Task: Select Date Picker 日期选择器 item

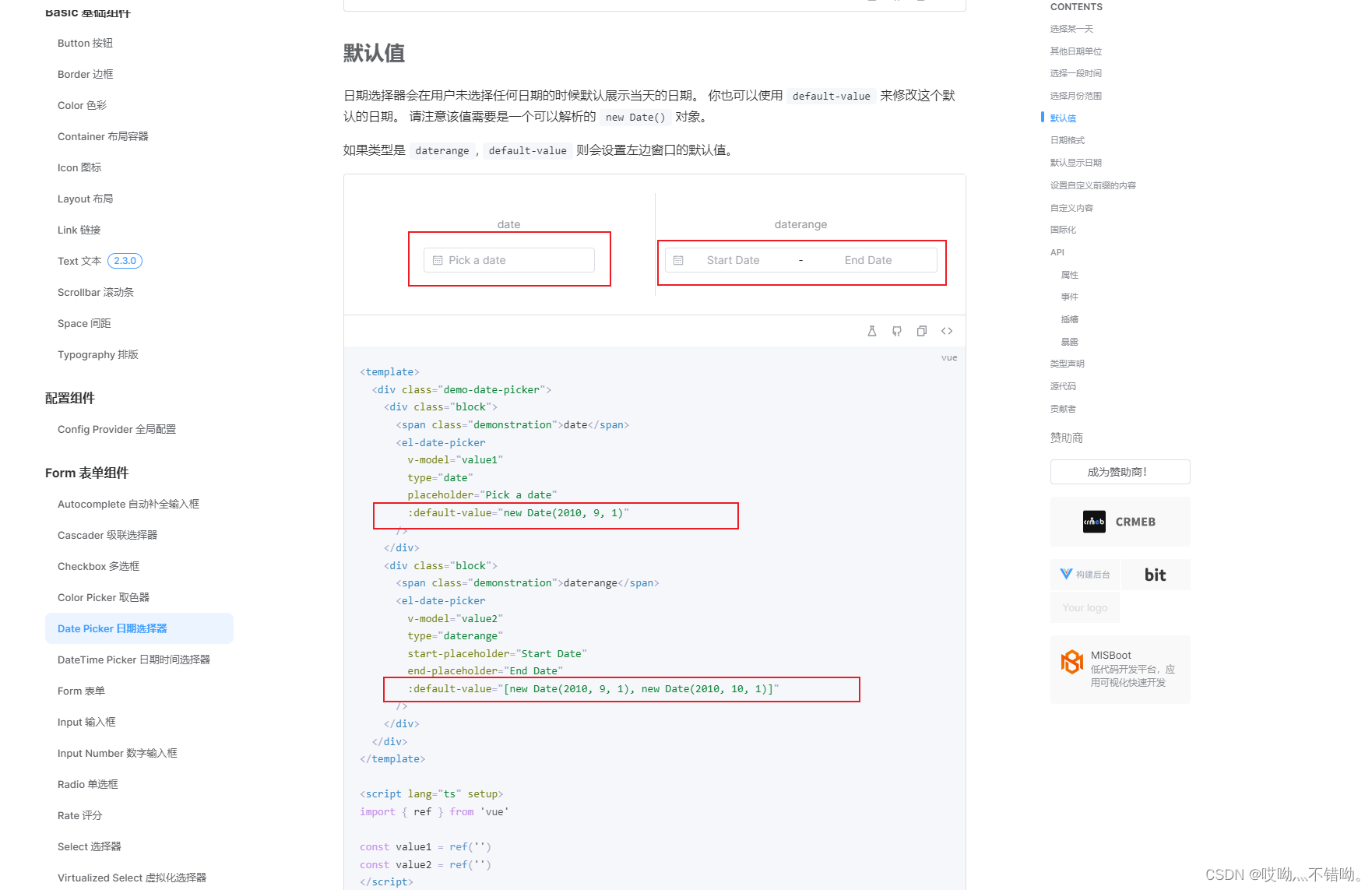Action: [139, 628]
